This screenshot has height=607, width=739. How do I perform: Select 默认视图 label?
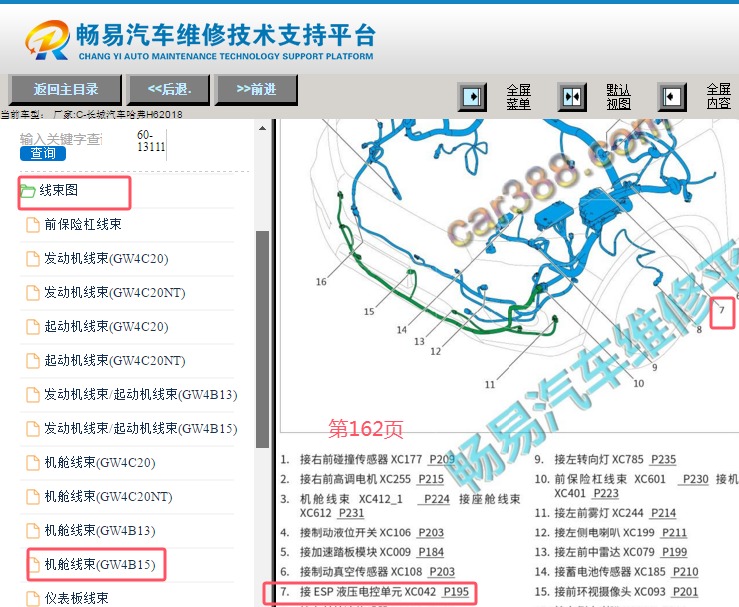click(x=618, y=97)
